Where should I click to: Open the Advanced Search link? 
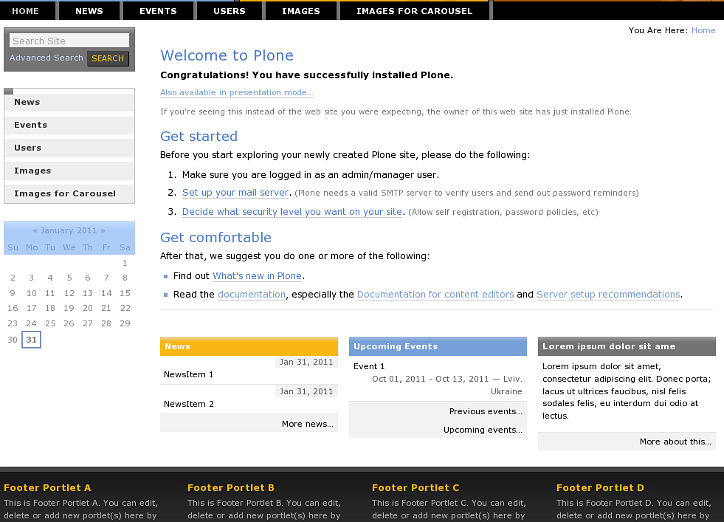tap(47, 58)
